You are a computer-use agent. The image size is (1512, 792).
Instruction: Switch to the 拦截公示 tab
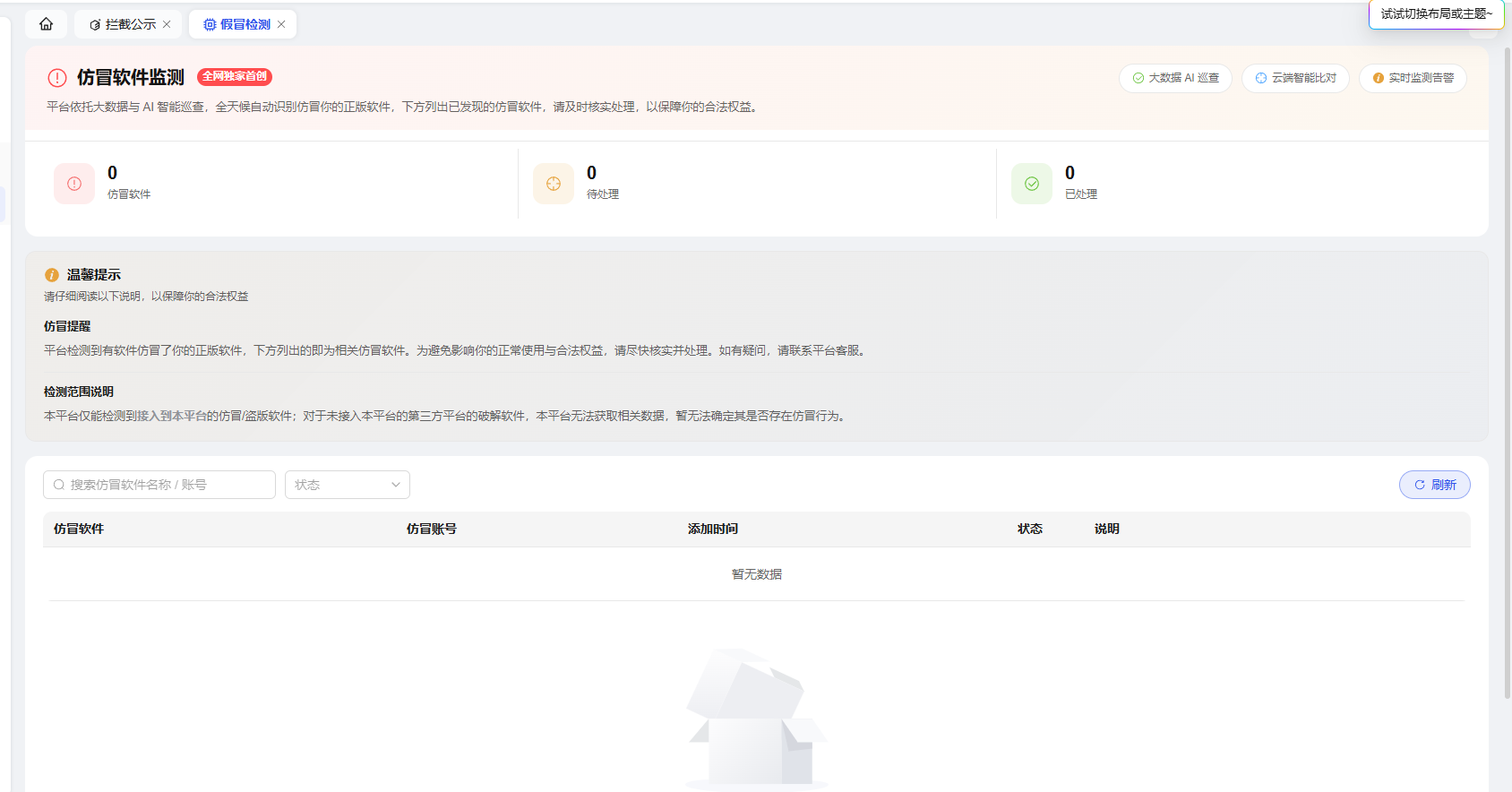click(x=128, y=24)
